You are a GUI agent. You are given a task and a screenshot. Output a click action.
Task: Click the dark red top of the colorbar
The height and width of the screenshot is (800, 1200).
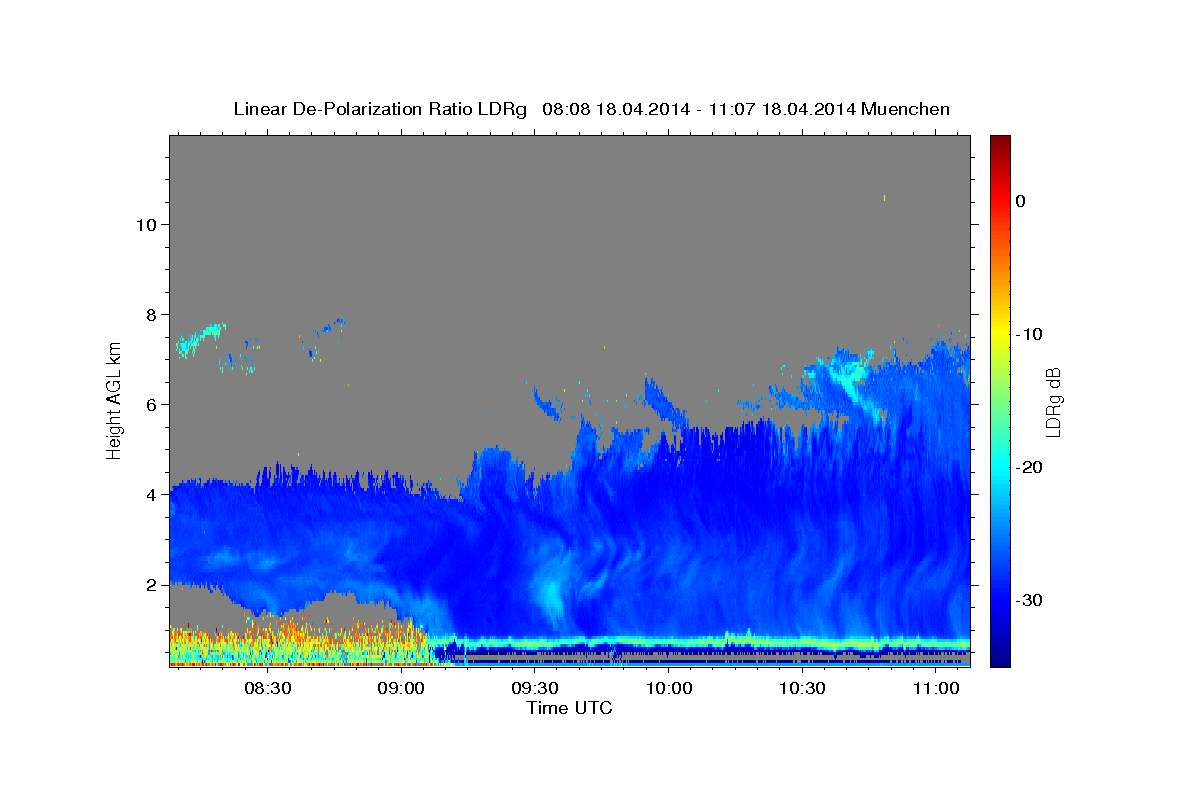click(1000, 142)
